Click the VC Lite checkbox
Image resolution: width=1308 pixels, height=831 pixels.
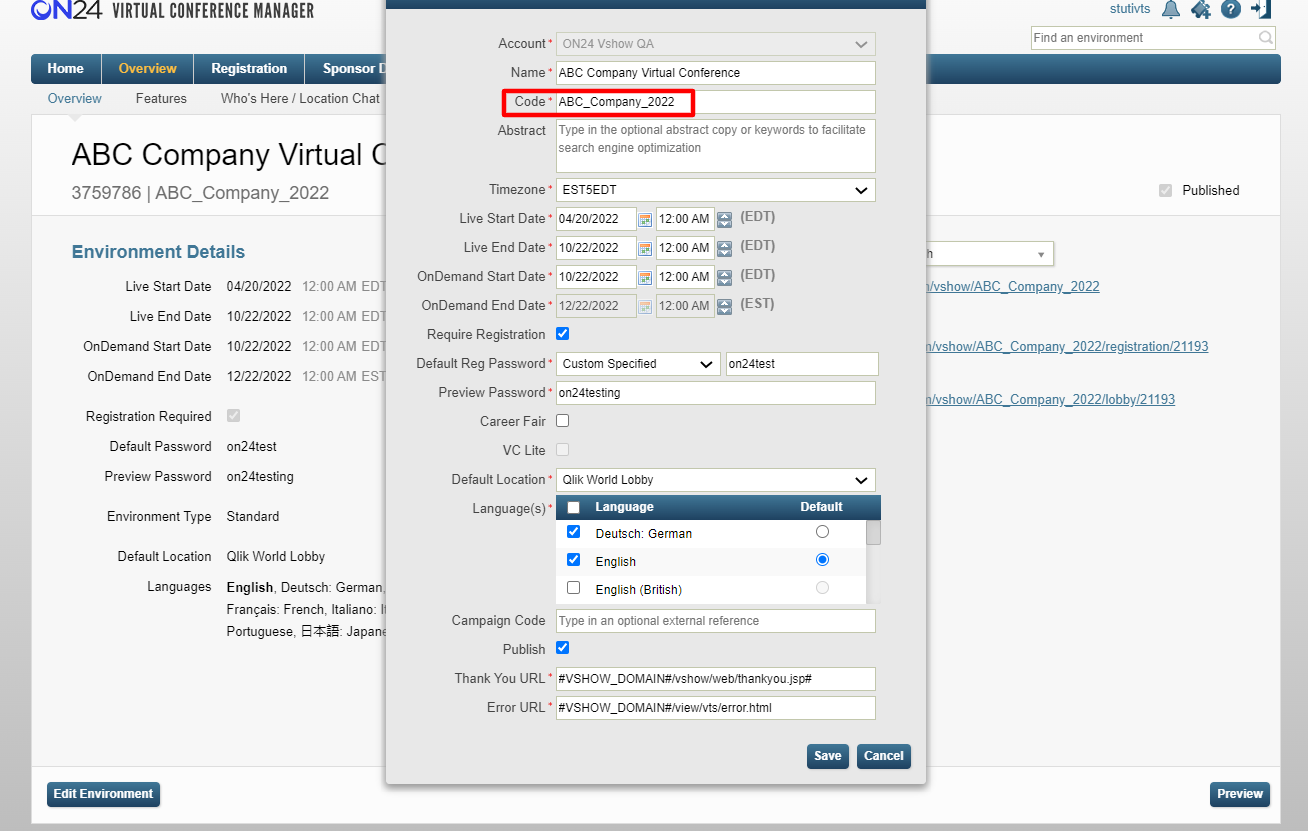pyautogui.click(x=563, y=450)
